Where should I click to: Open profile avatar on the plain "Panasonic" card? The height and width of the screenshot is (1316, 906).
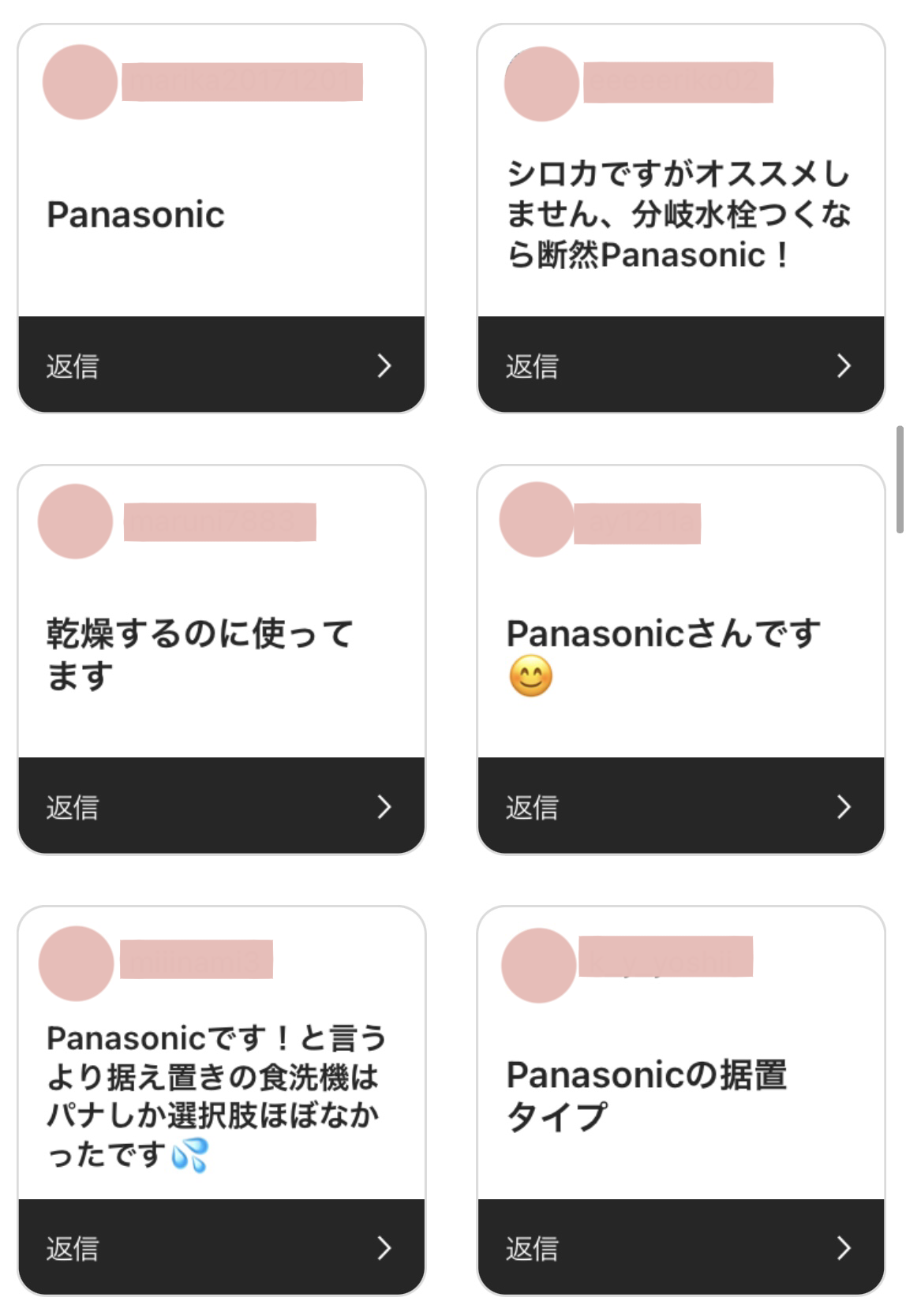coord(80,82)
